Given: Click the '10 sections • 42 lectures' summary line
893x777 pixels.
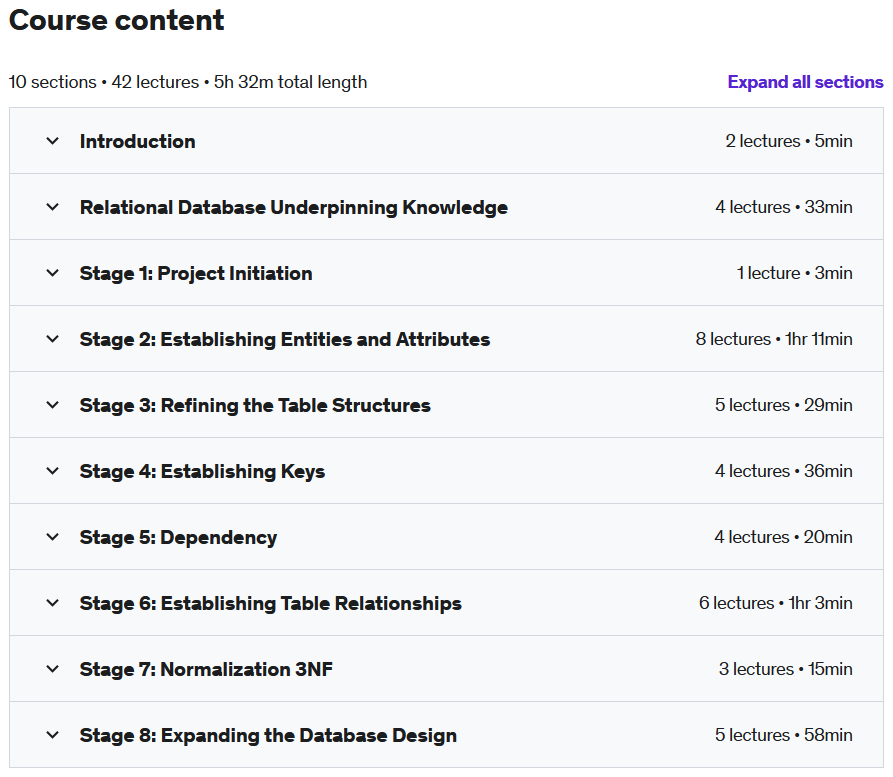Looking at the screenshot, I should pos(188,82).
